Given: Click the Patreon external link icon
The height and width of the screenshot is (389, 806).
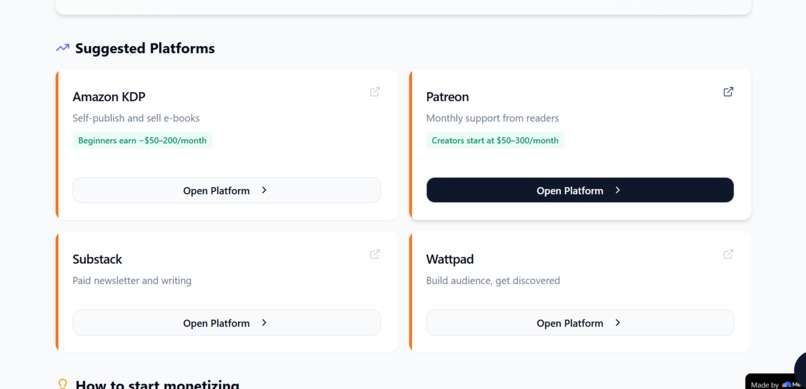Looking at the screenshot, I should (728, 92).
